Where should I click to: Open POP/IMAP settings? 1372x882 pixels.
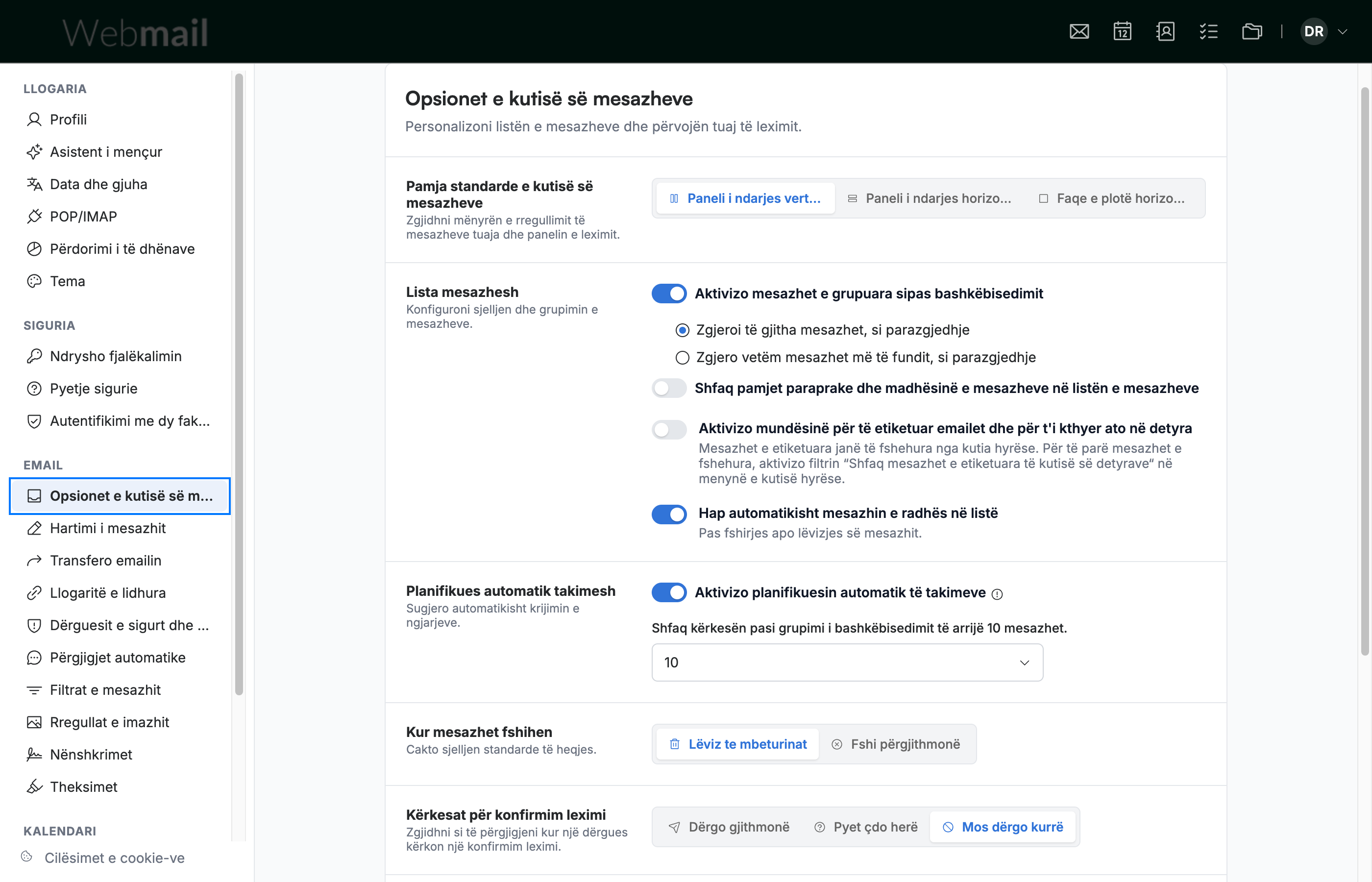click(x=120, y=217)
